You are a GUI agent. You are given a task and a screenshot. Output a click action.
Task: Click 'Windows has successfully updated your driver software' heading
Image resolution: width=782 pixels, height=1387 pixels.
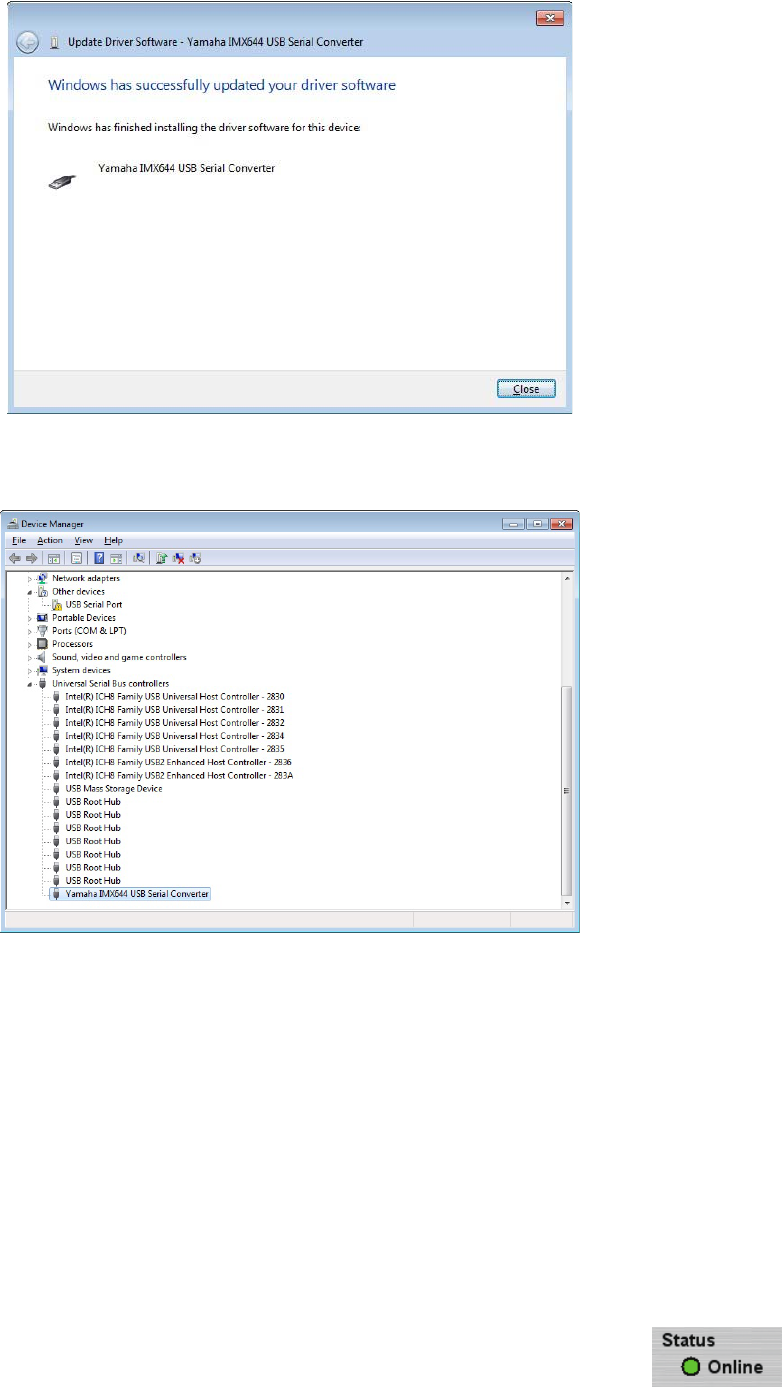pyautogui.click(x=222, y=85)
